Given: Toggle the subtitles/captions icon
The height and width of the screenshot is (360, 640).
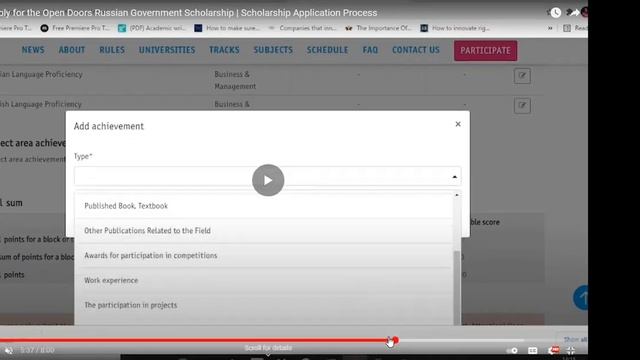Looking at the screenshot, I should tap(533, 350).
